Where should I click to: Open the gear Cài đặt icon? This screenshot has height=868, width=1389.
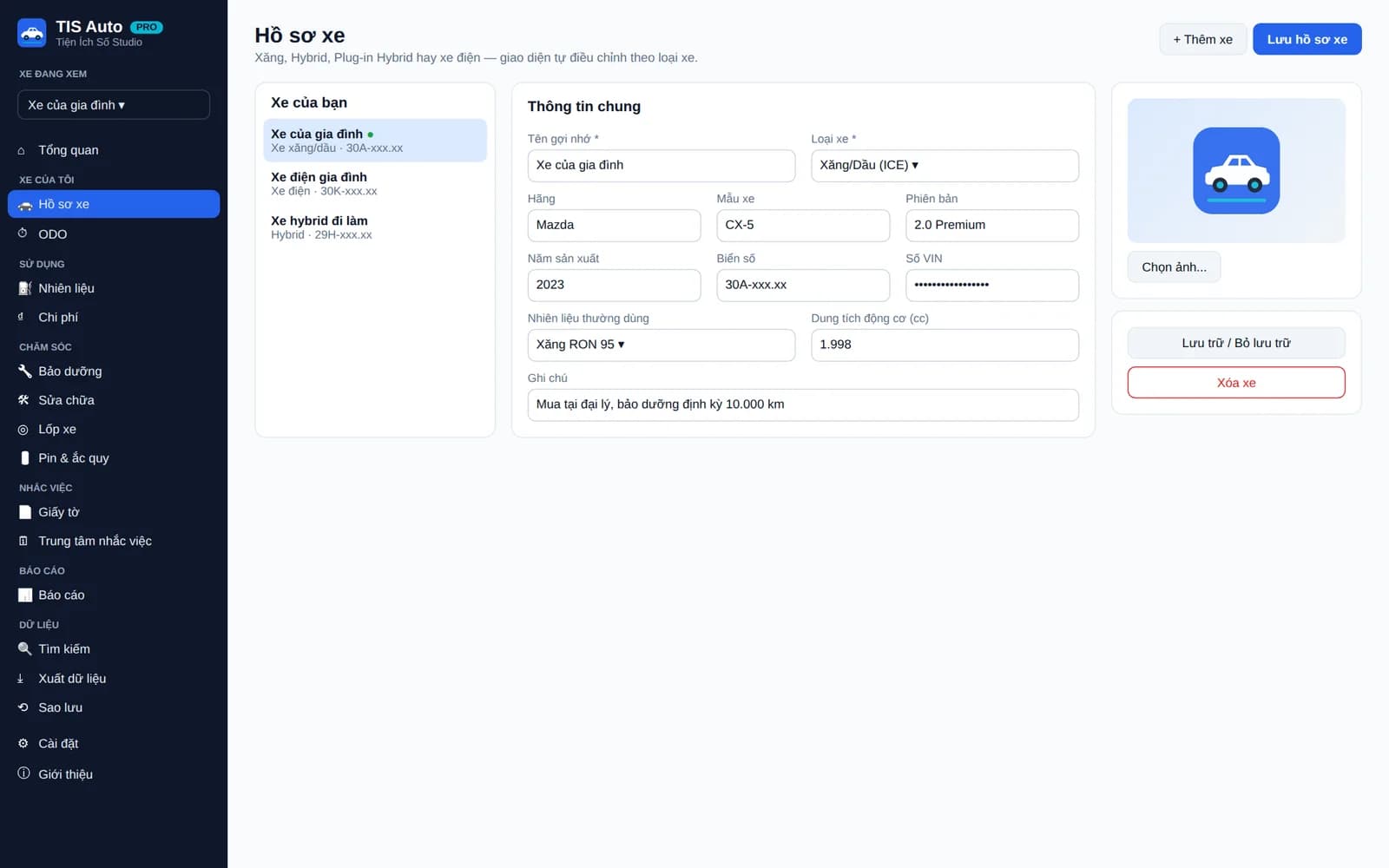tap(23, 744)
